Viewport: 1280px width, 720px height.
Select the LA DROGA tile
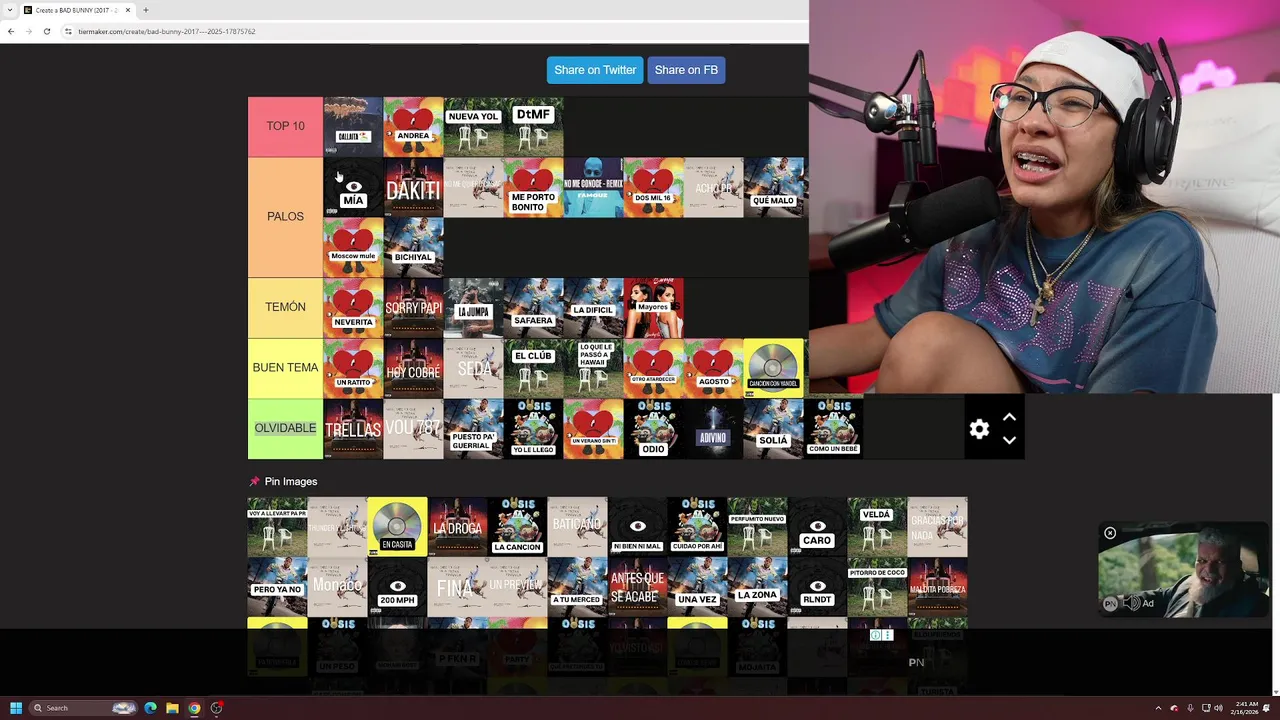point(457,526)
